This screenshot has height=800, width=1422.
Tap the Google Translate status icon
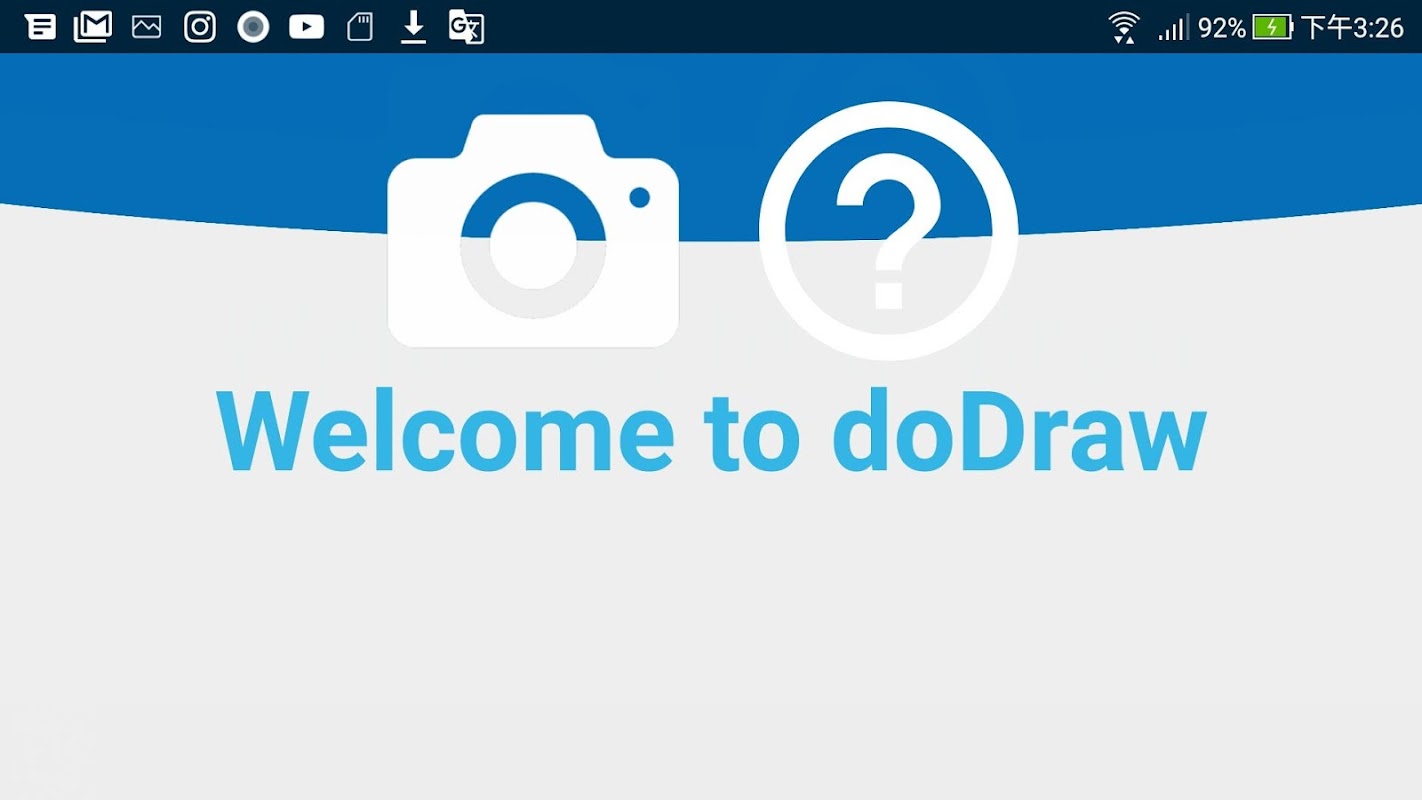tap(466, 27)
